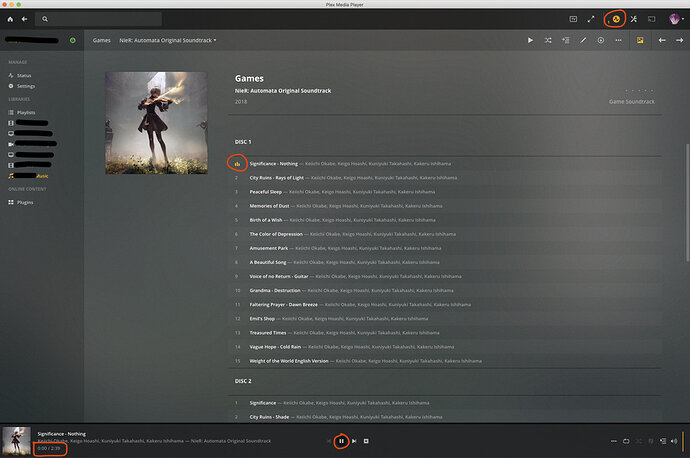Open Settings in the sidebar
Screen dimensions: 690x458
(x=22, y=86)
